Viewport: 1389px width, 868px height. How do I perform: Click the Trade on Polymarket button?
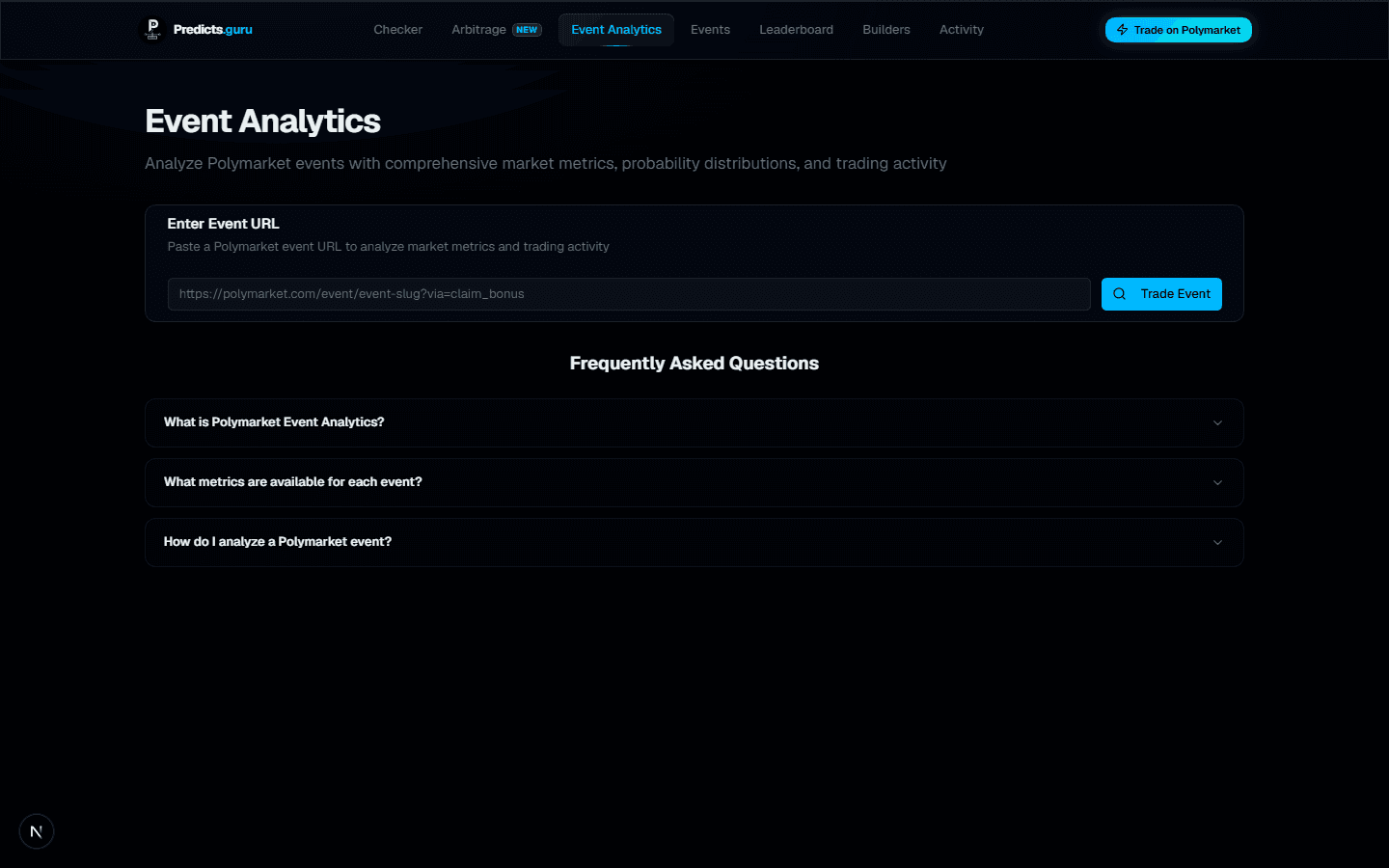(x=1178, y=30)
